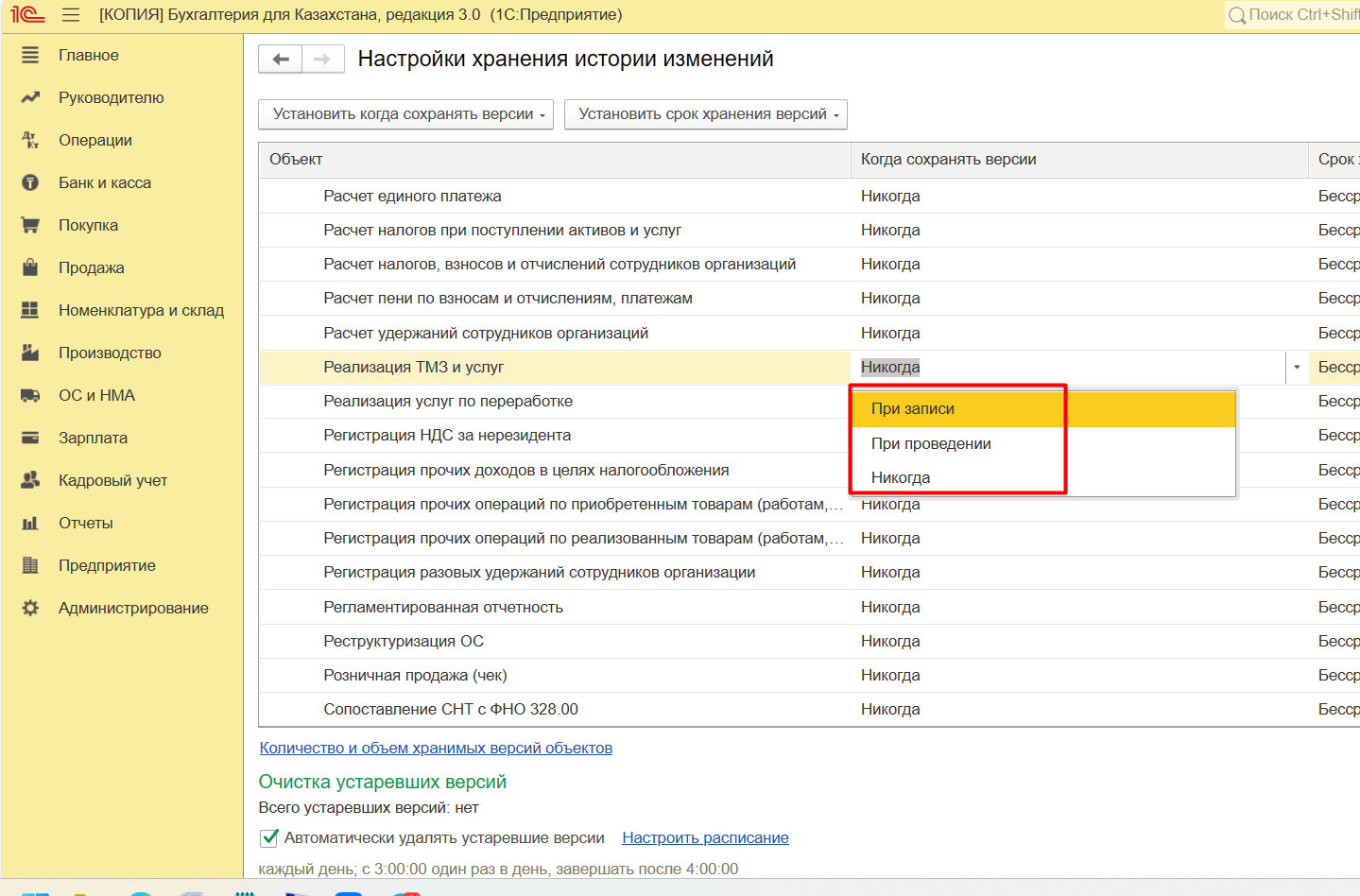Screen dimensions: 1360x896
Task: Select the 'Розничная продажа (чек)' row
Action: point(415,675)
